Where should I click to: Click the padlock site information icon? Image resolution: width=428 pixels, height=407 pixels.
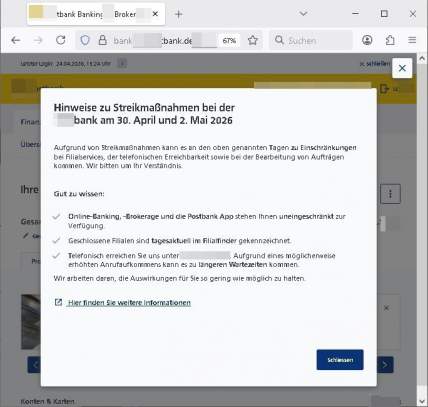102,40
